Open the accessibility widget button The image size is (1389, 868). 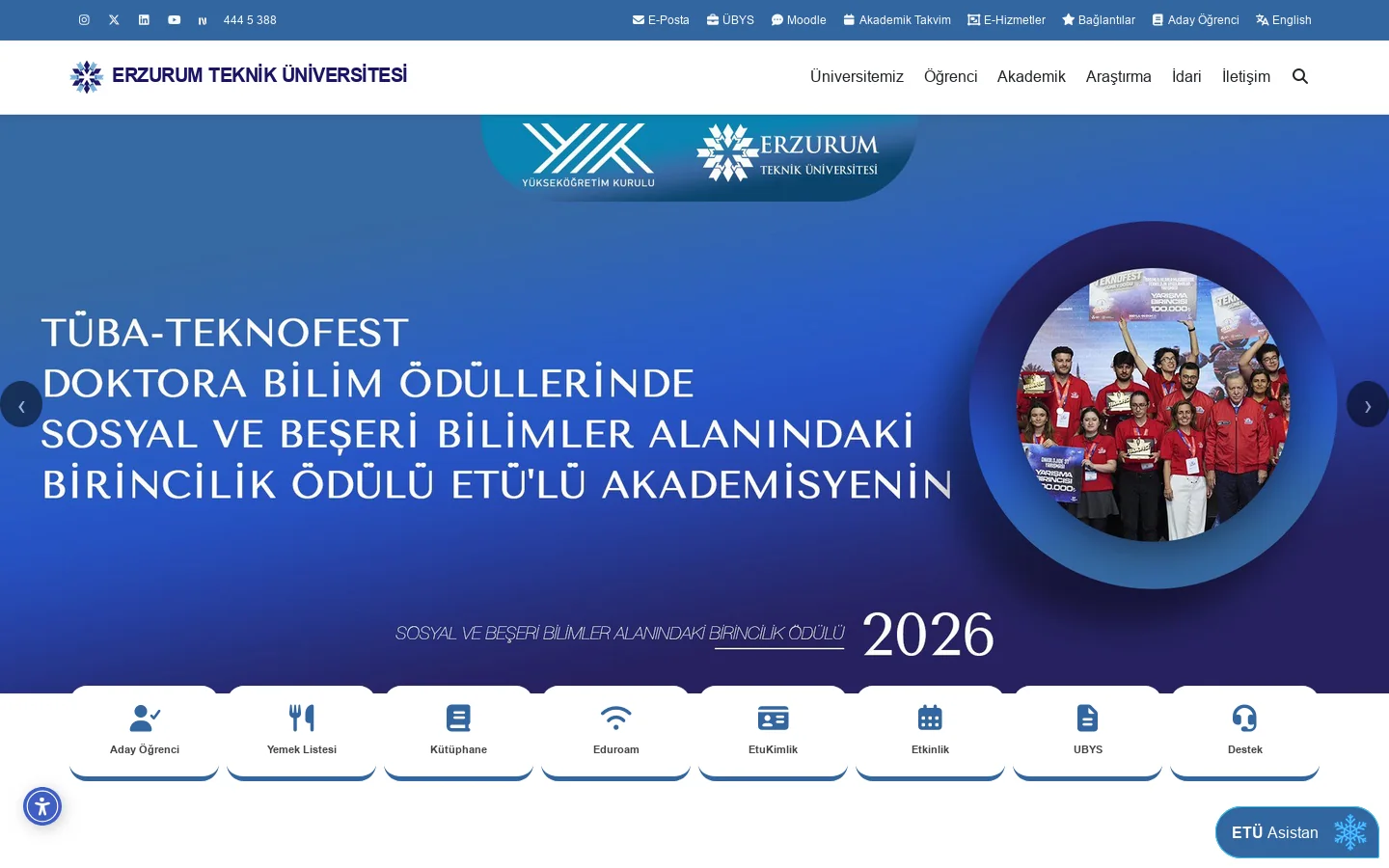point(42,806)
